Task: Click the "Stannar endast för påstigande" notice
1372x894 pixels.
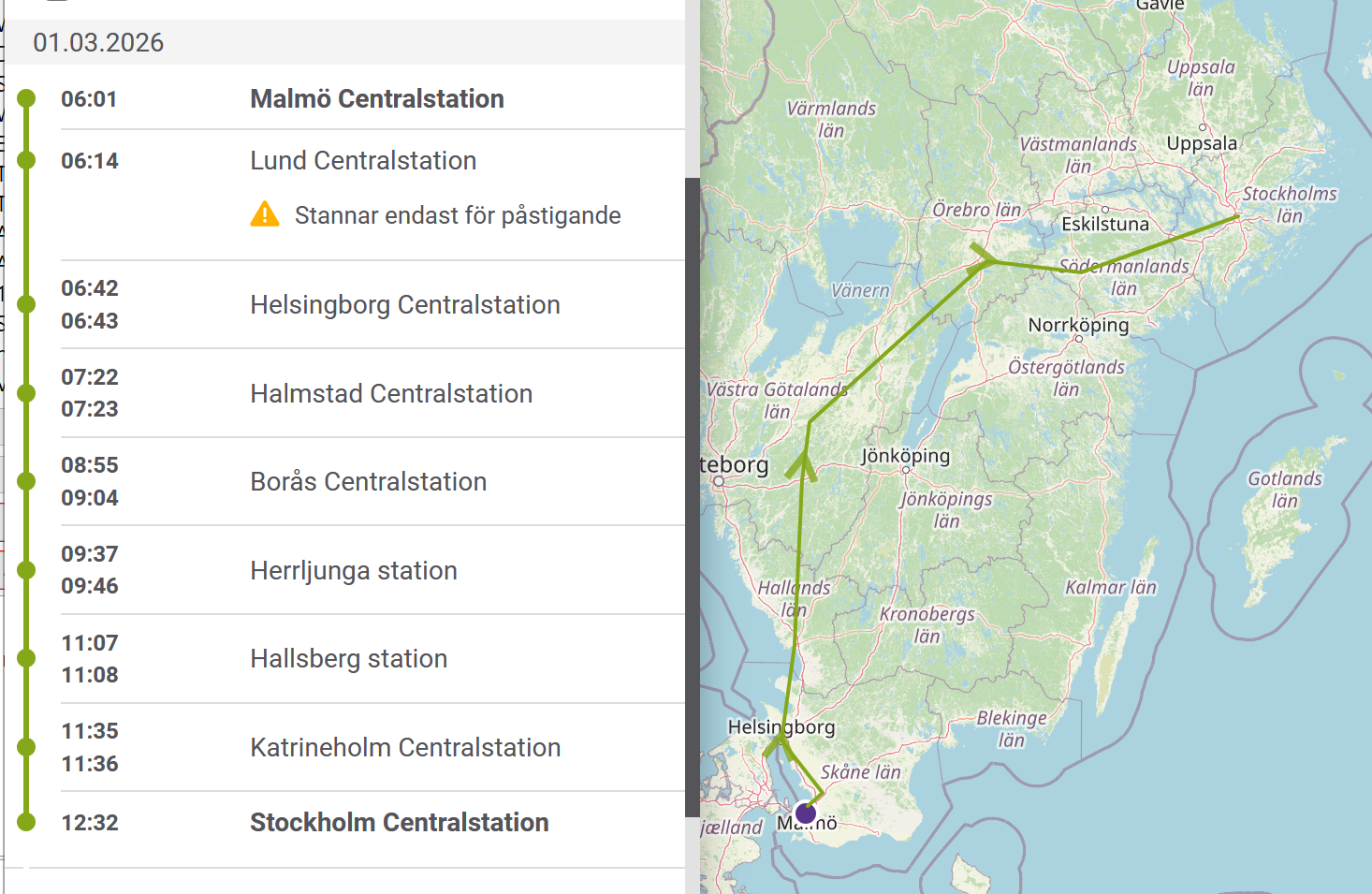Action: (x=458, y=216)
